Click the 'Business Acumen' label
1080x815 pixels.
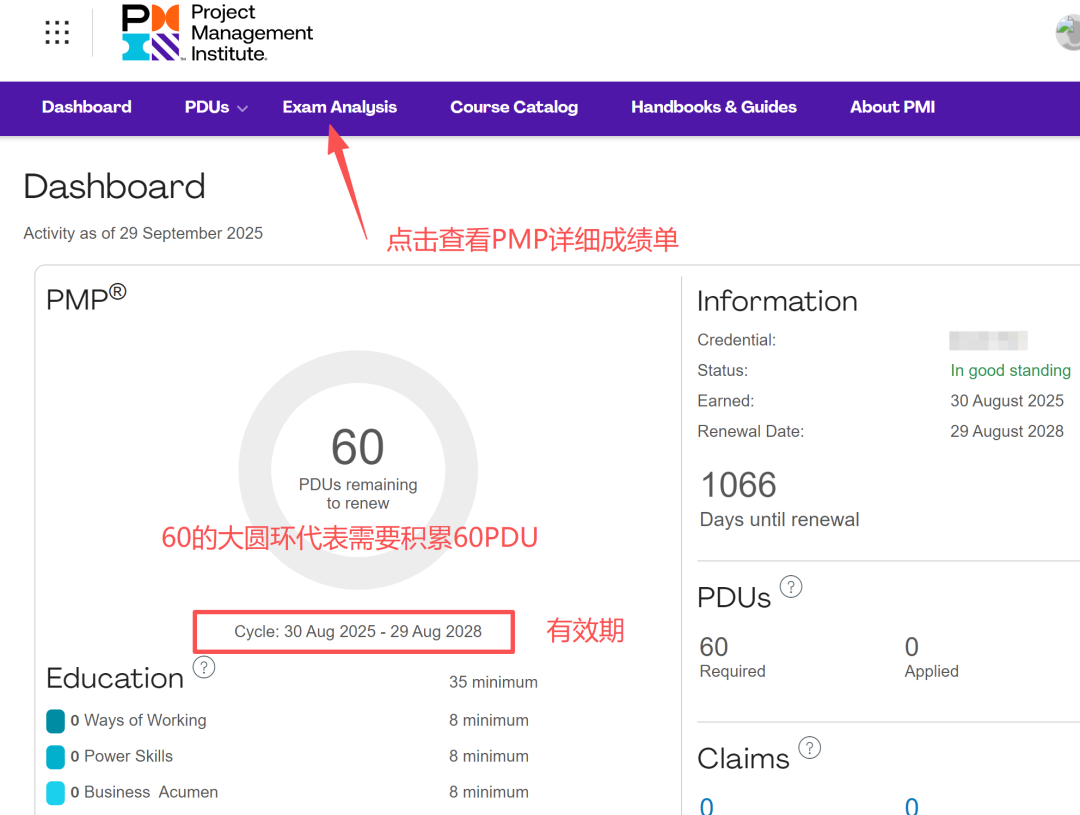click(151, 792)
